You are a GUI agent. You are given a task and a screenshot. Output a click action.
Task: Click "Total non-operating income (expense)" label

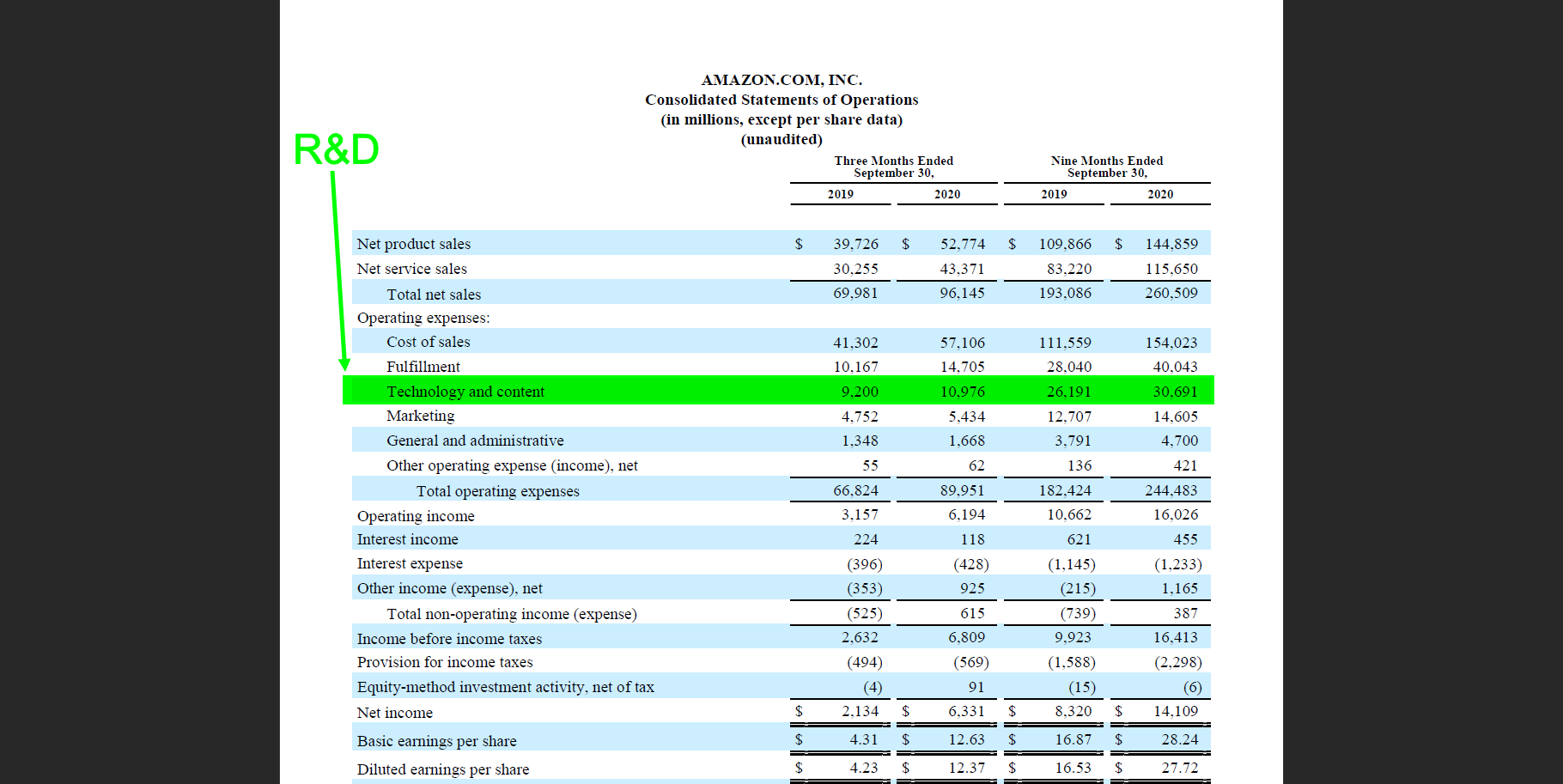click(x=512, y=614)
